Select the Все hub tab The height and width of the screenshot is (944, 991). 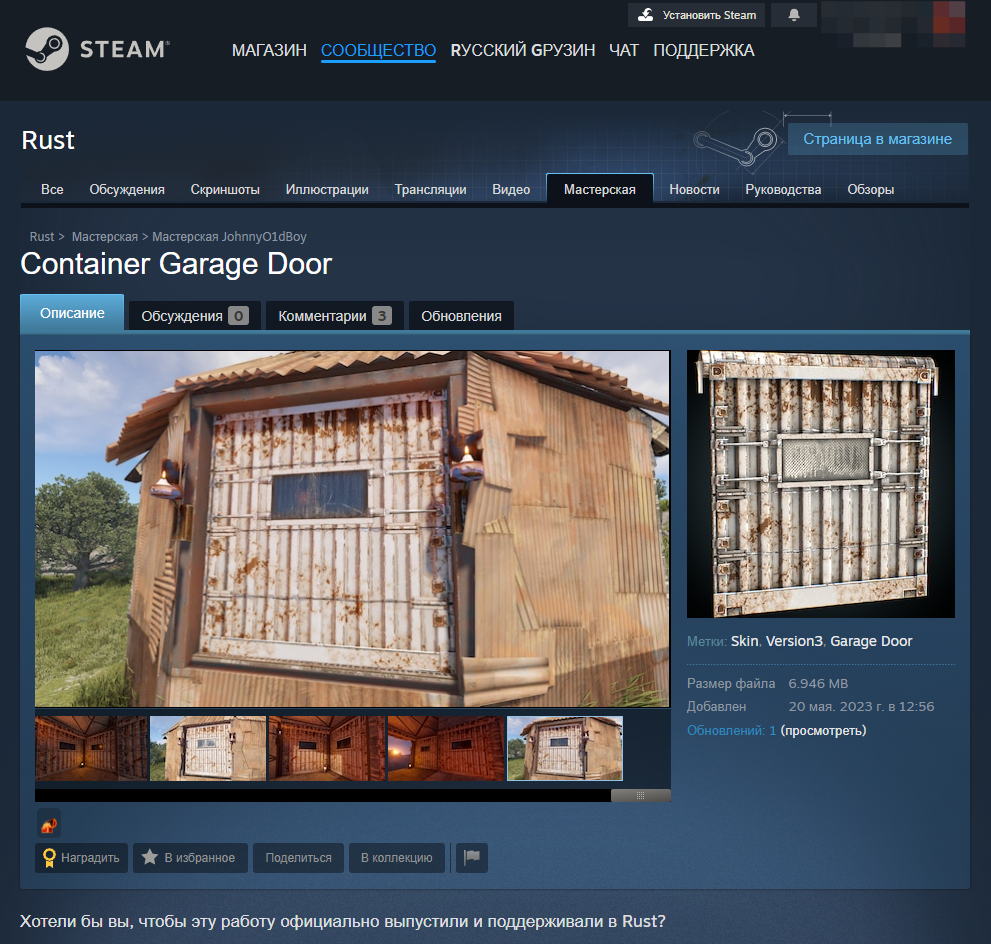[x=52, y=190]
